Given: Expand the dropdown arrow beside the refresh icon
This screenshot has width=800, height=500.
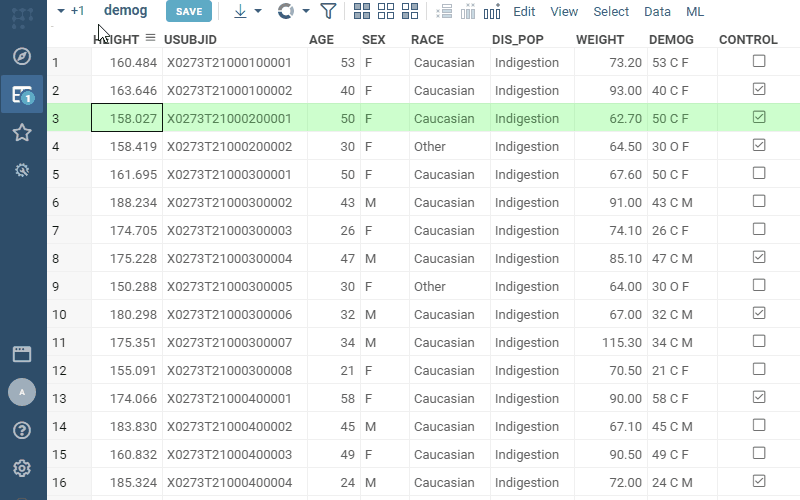Looking at the screenshot, I should click(x=306, y=12).
